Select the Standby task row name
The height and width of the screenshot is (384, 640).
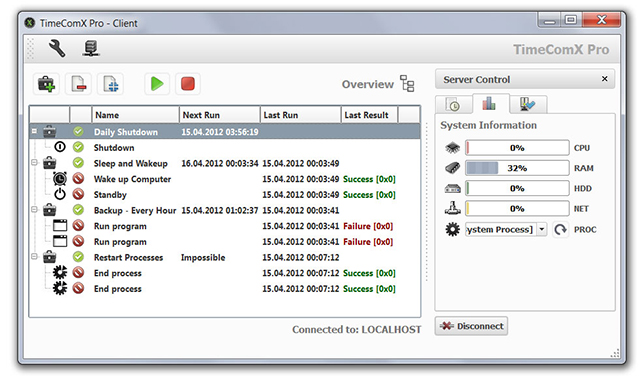[x=110, y=195]
